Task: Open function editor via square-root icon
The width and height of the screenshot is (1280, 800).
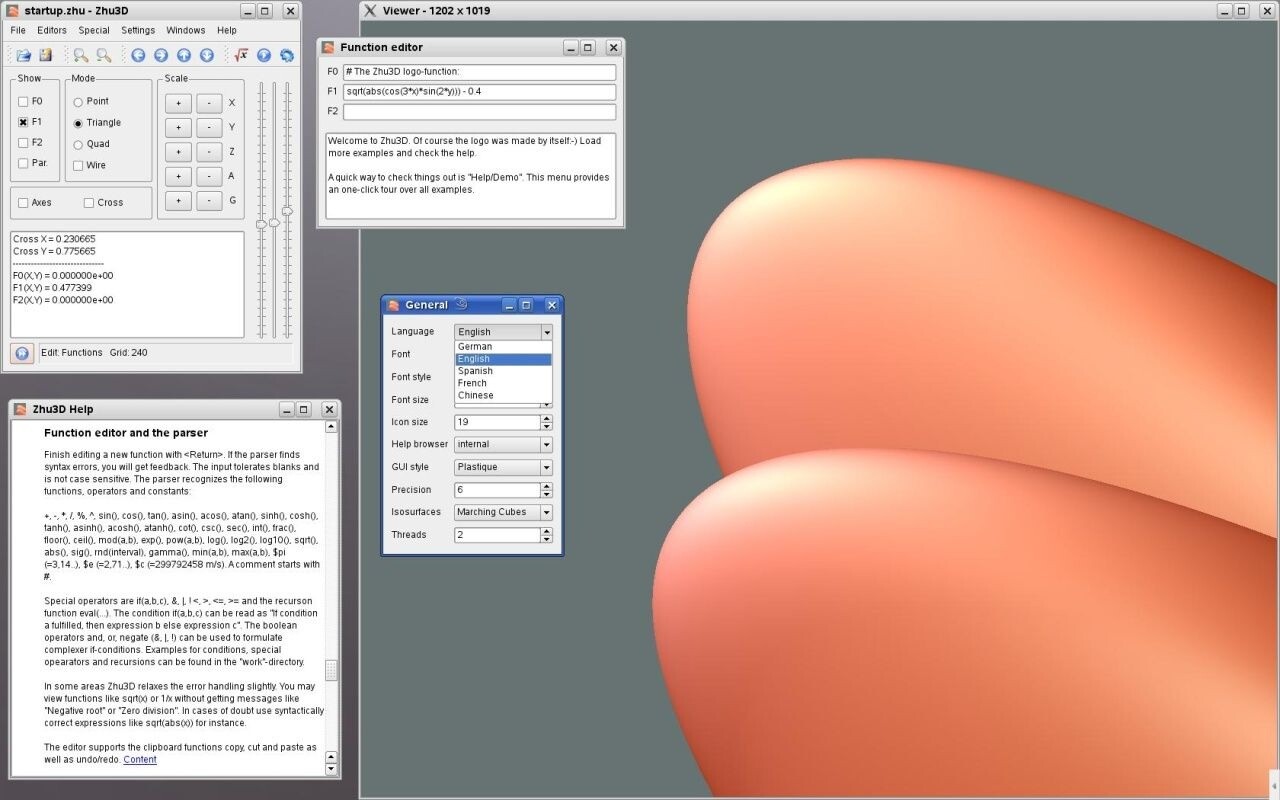Action: pos(241,56)
